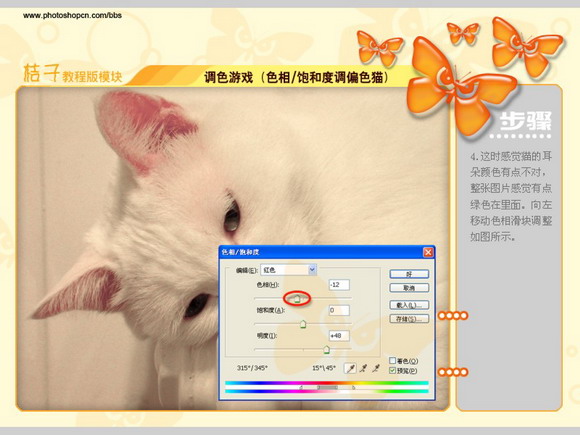Select the add-to-sample eyedropper (plus)

364,368
